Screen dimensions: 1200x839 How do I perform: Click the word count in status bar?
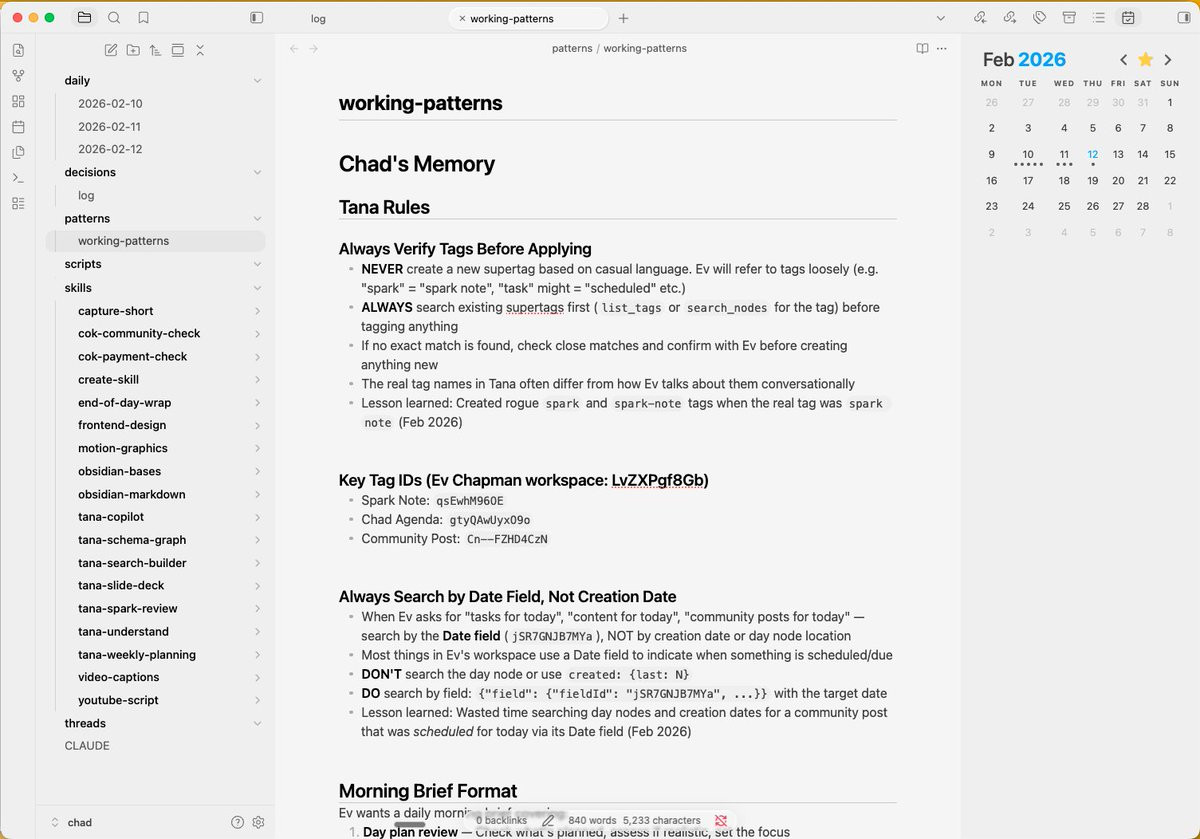592,820
